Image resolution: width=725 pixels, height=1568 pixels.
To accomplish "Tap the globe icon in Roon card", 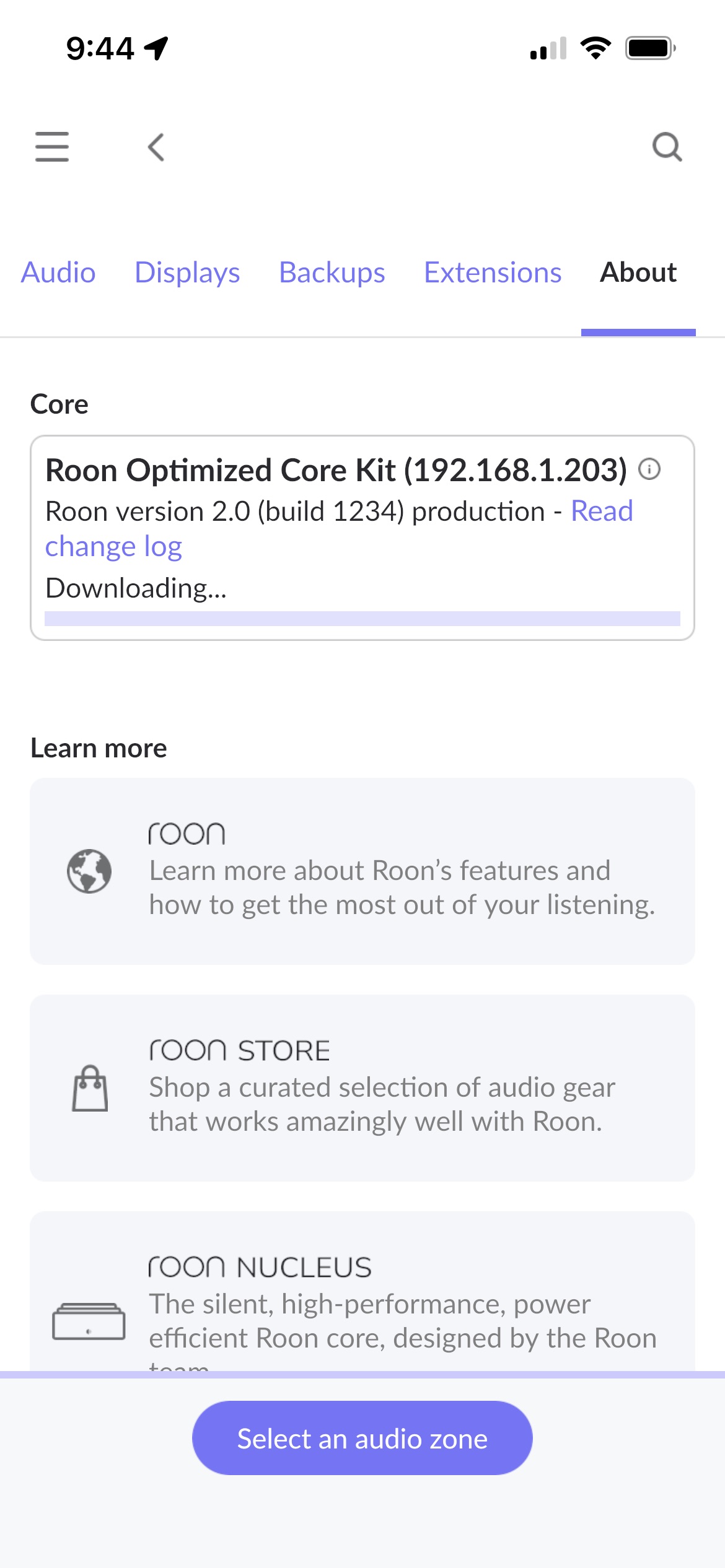I will pos(89,871).
